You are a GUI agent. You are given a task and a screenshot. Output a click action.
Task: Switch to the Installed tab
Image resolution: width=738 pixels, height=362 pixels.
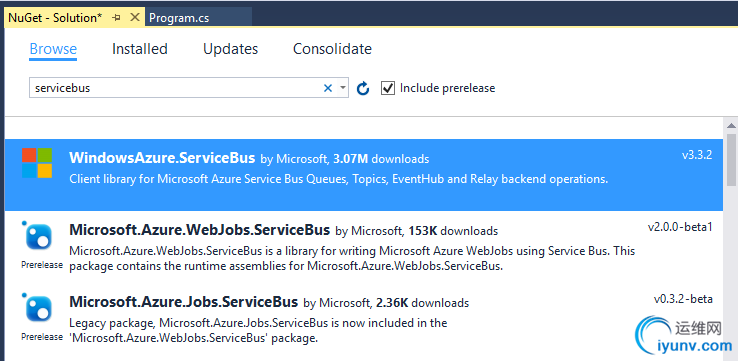point(140,49)
